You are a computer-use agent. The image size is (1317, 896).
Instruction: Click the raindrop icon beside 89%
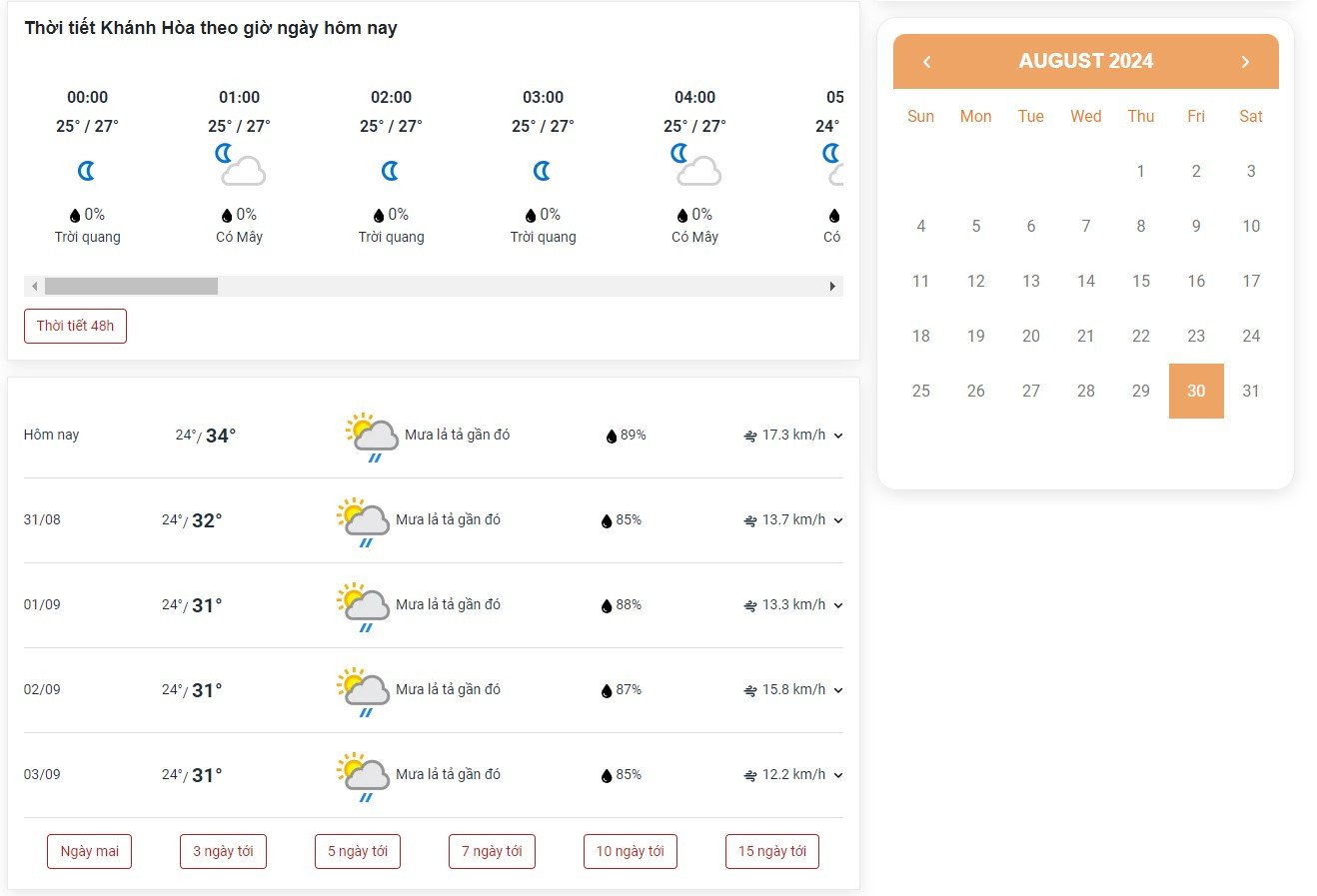612,436
